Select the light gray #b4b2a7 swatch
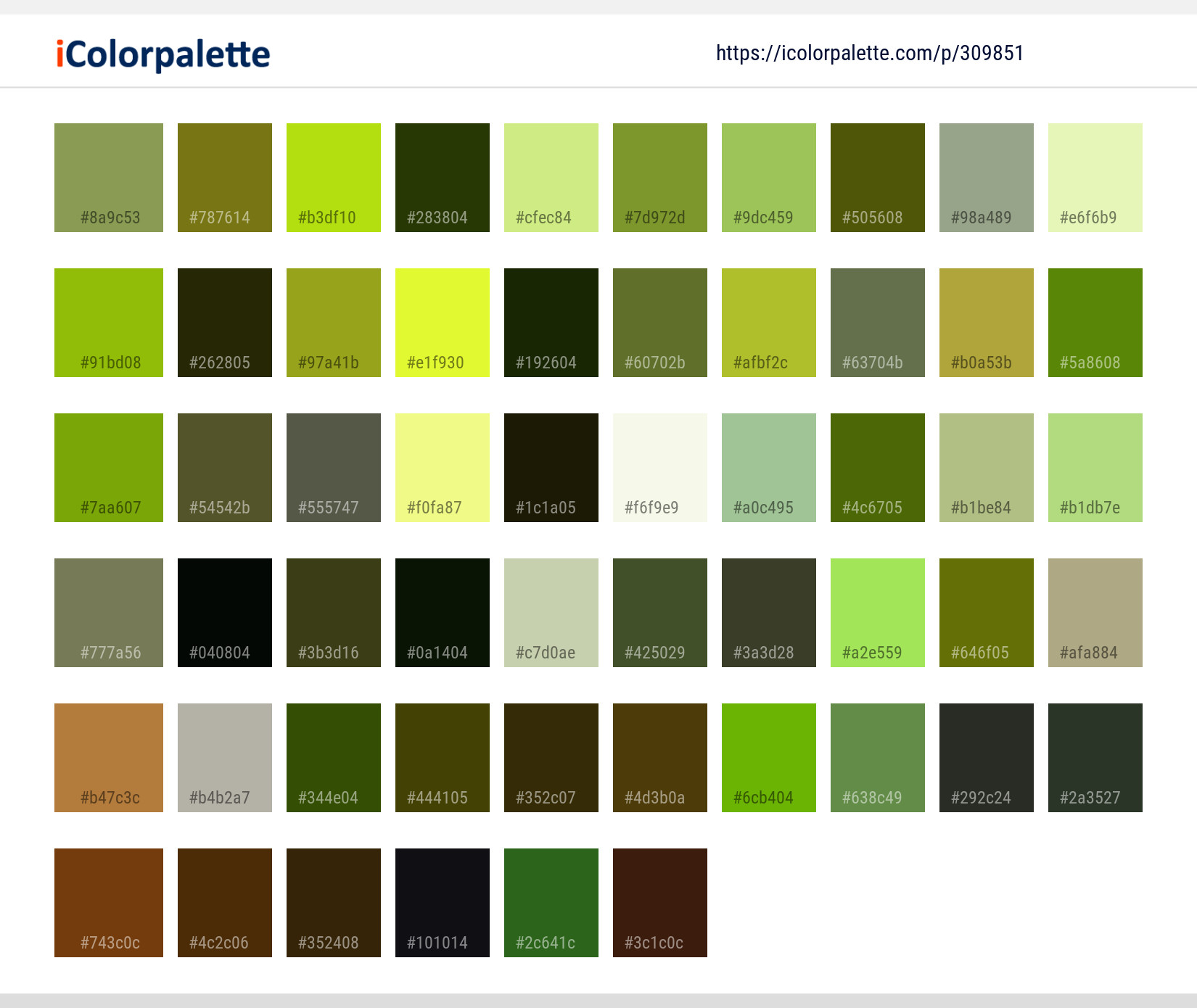 click(225, 758)
